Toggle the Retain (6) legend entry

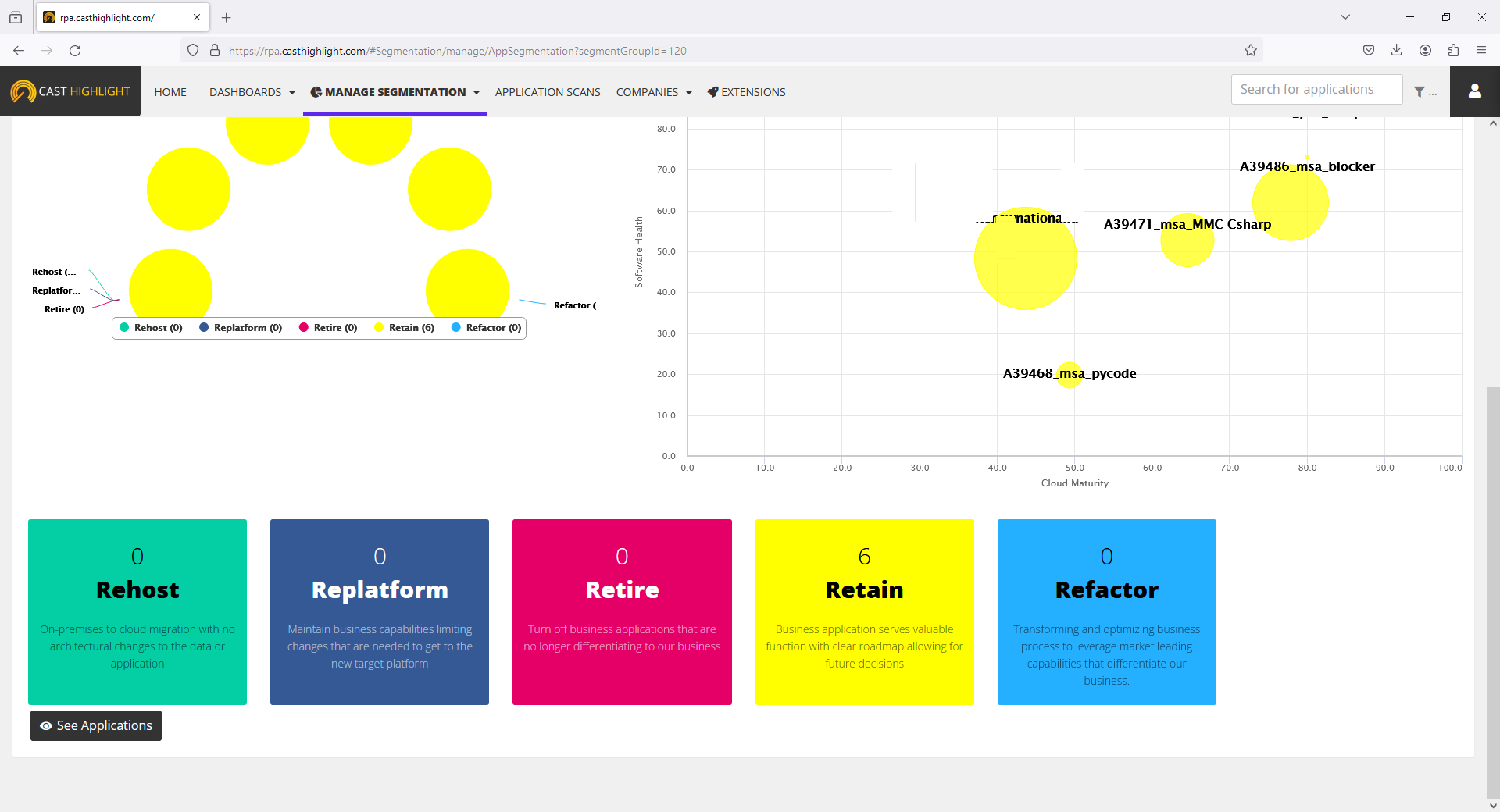pyautogui.click(x=405, y=328)
